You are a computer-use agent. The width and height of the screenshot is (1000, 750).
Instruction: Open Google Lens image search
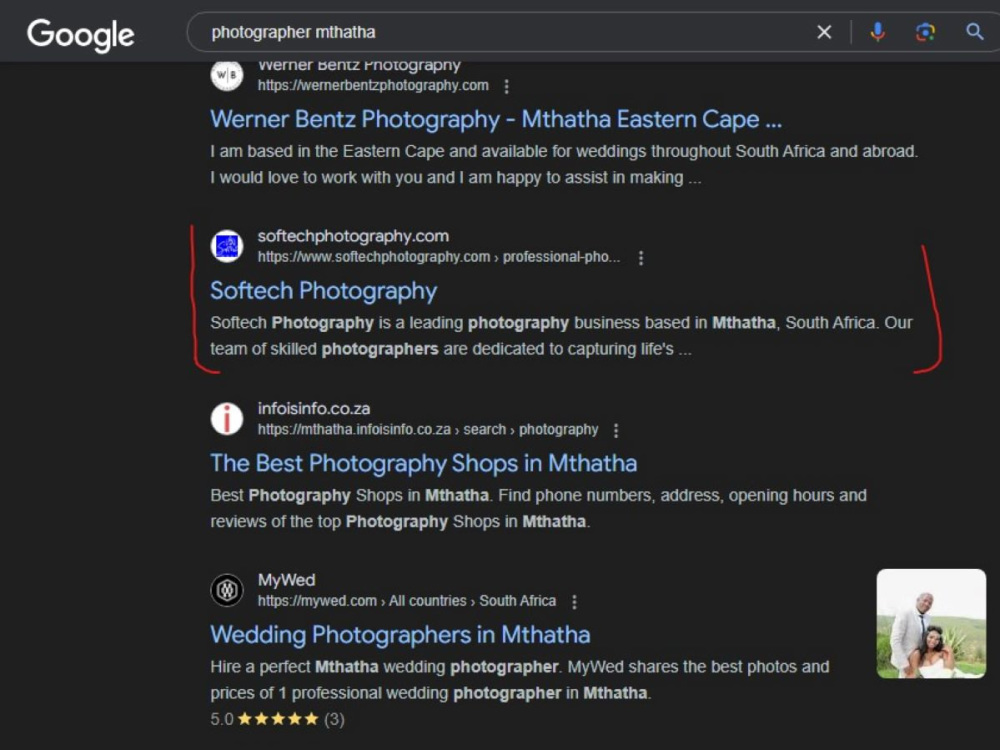(x=925, y=32)
